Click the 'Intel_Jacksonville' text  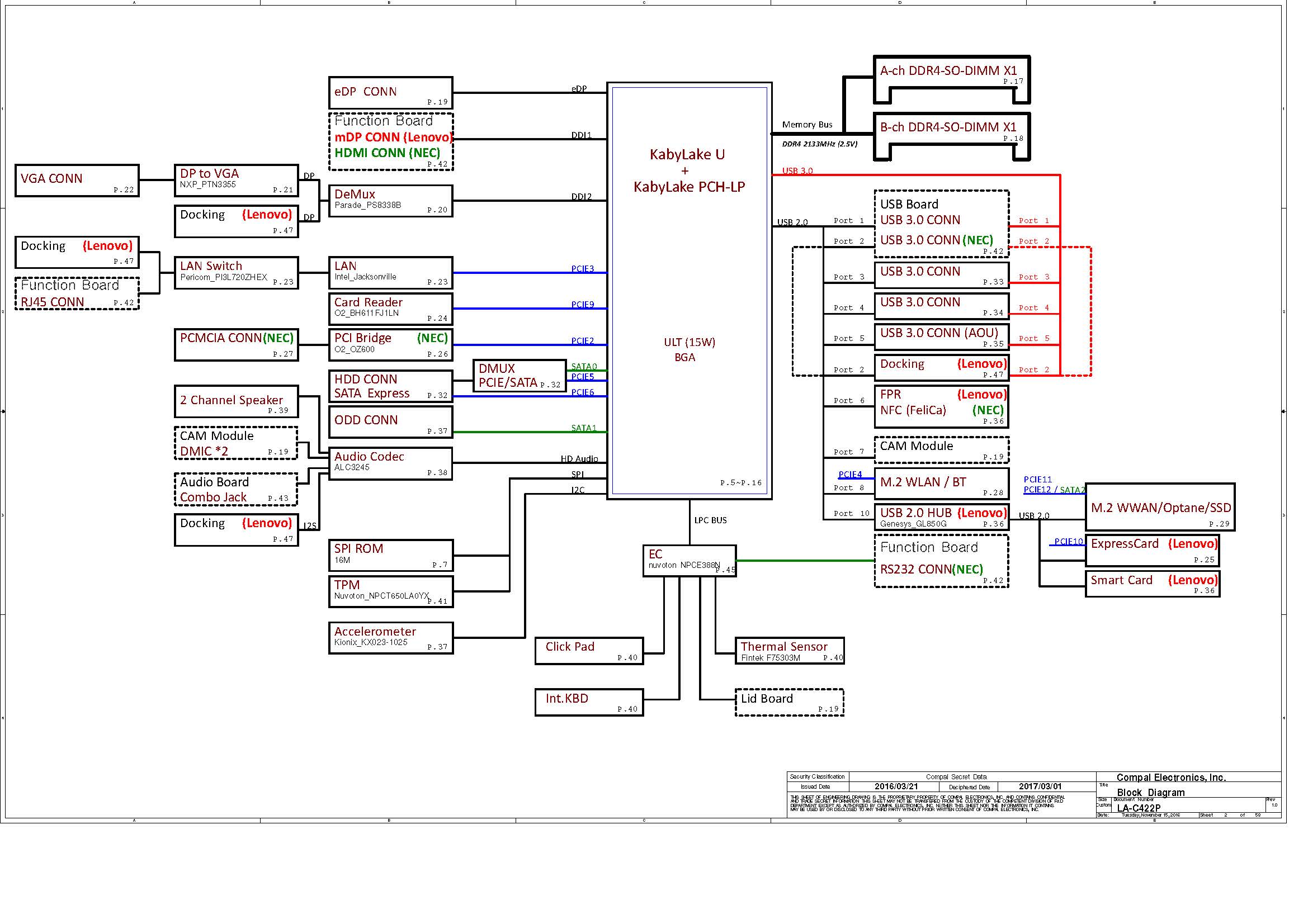(x=365, y=277)
